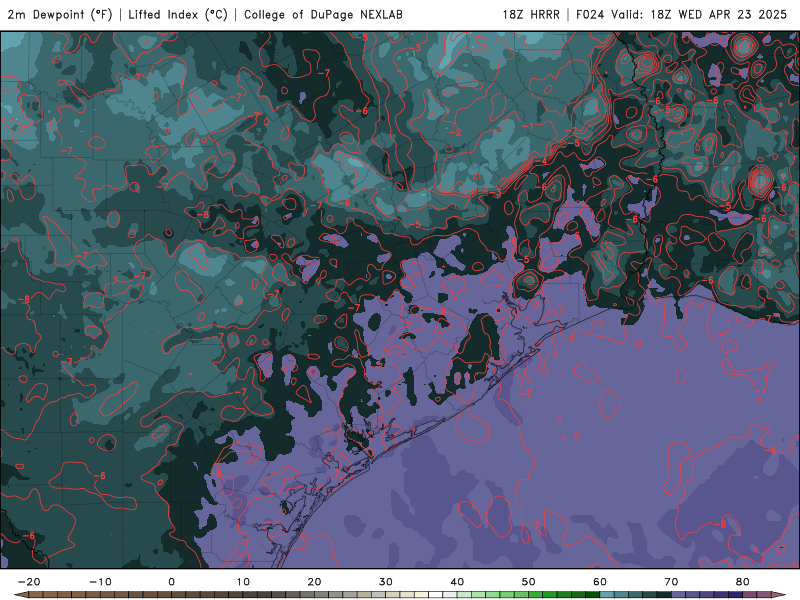Click the 0 label on the colorbar
Image resolution: width=800 pixels, height=600 pixels.
point(171,582)
